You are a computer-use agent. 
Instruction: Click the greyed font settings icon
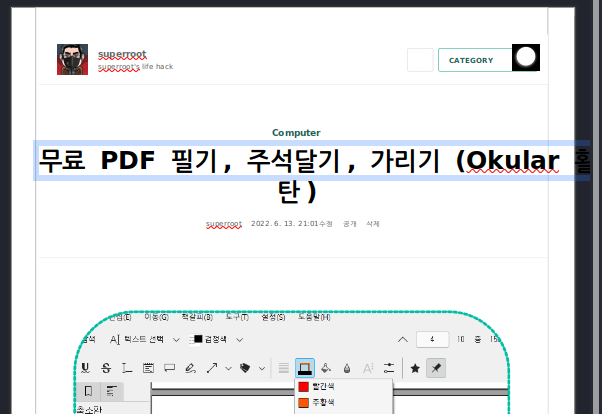368,368
